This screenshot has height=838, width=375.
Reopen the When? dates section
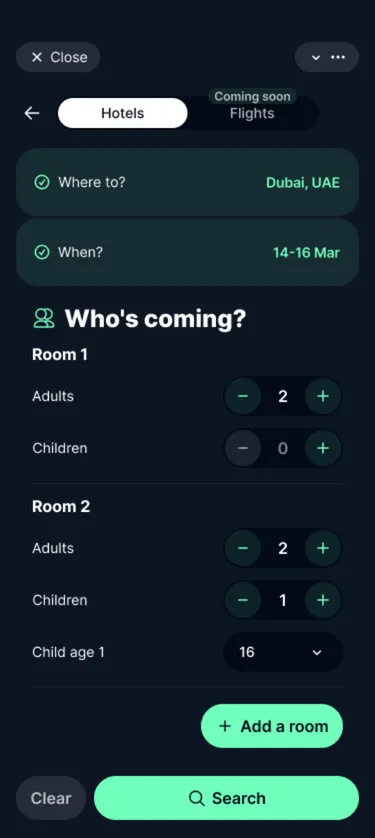point(188,252)
